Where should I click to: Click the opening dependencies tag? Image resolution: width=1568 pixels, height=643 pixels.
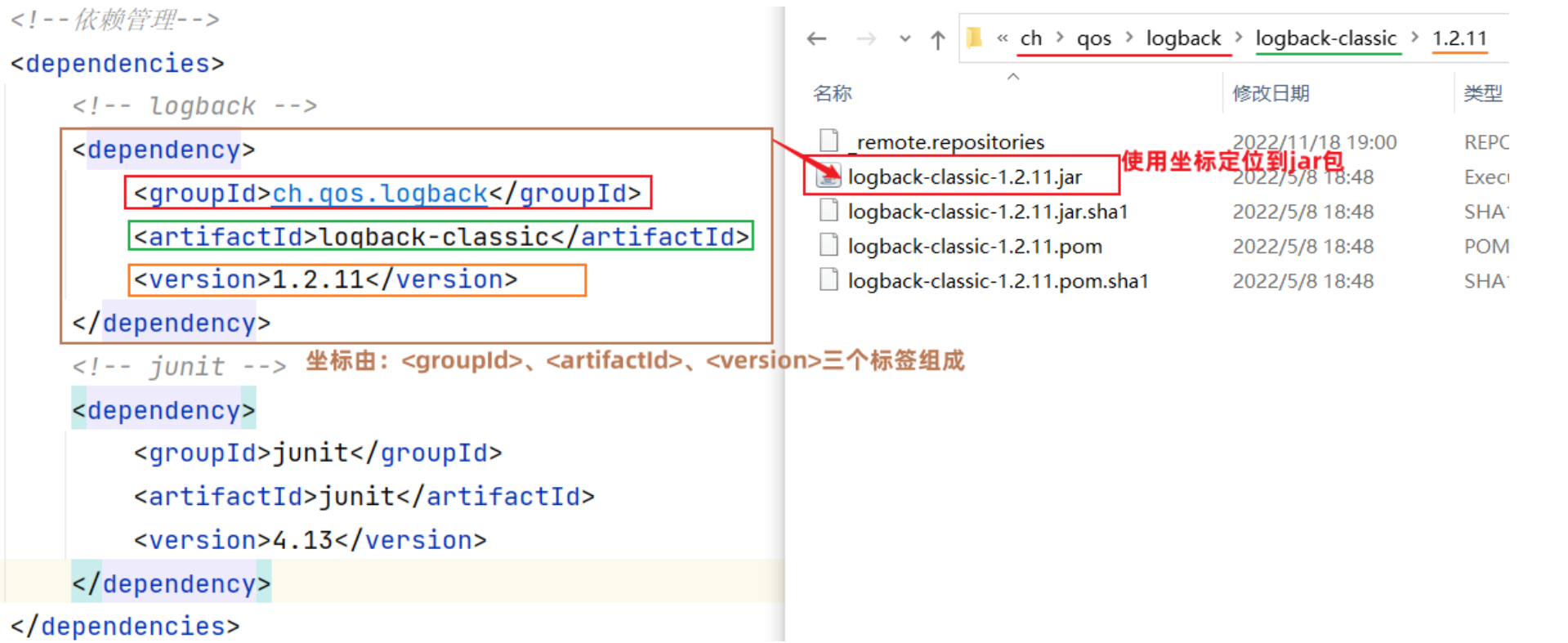tap(117, 64)
